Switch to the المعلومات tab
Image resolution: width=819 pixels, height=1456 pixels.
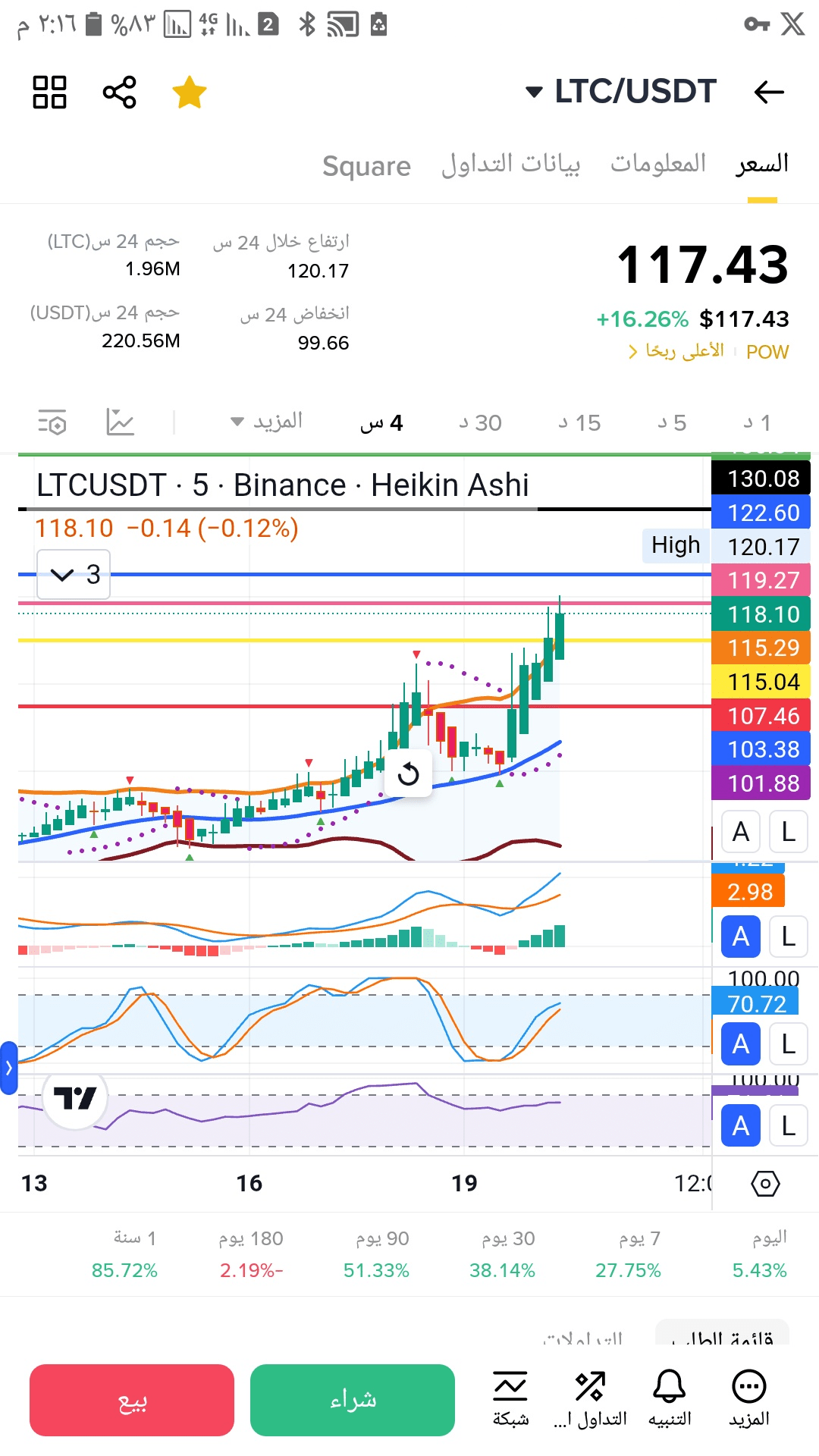658,163
